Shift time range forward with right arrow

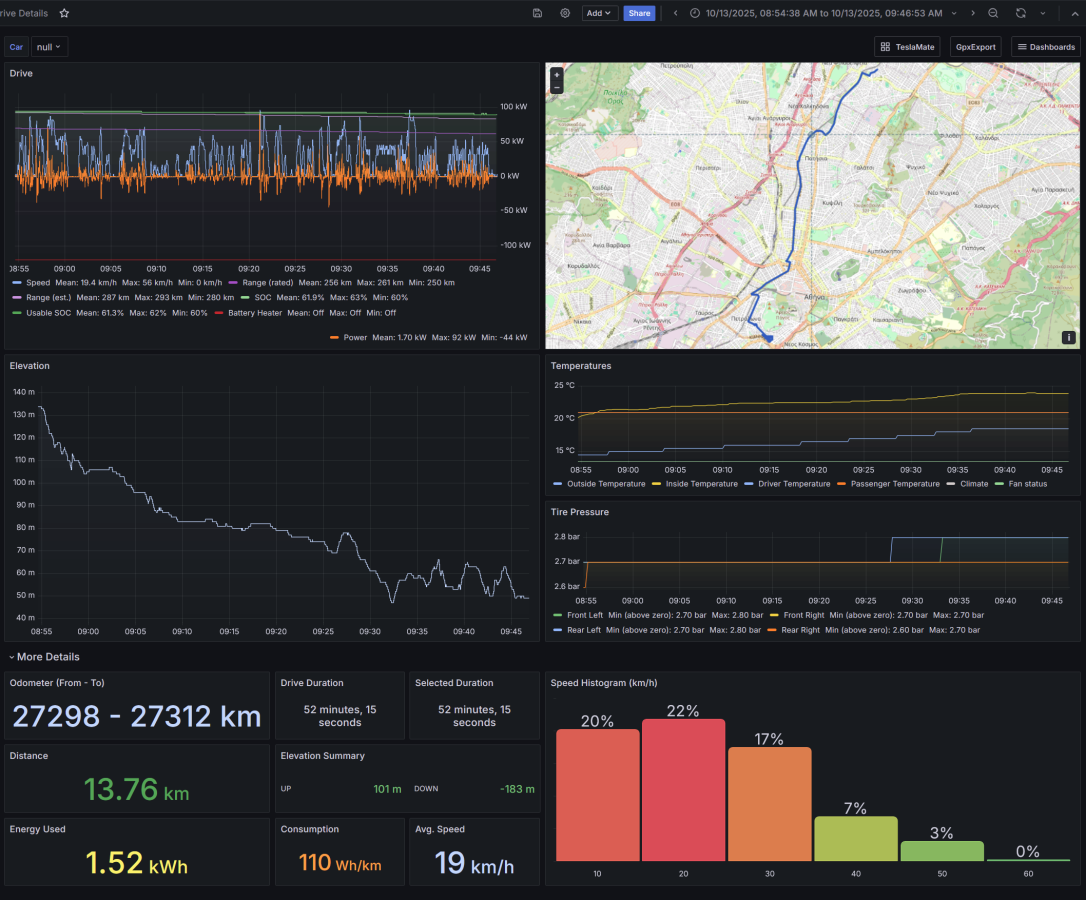[972, 13]
